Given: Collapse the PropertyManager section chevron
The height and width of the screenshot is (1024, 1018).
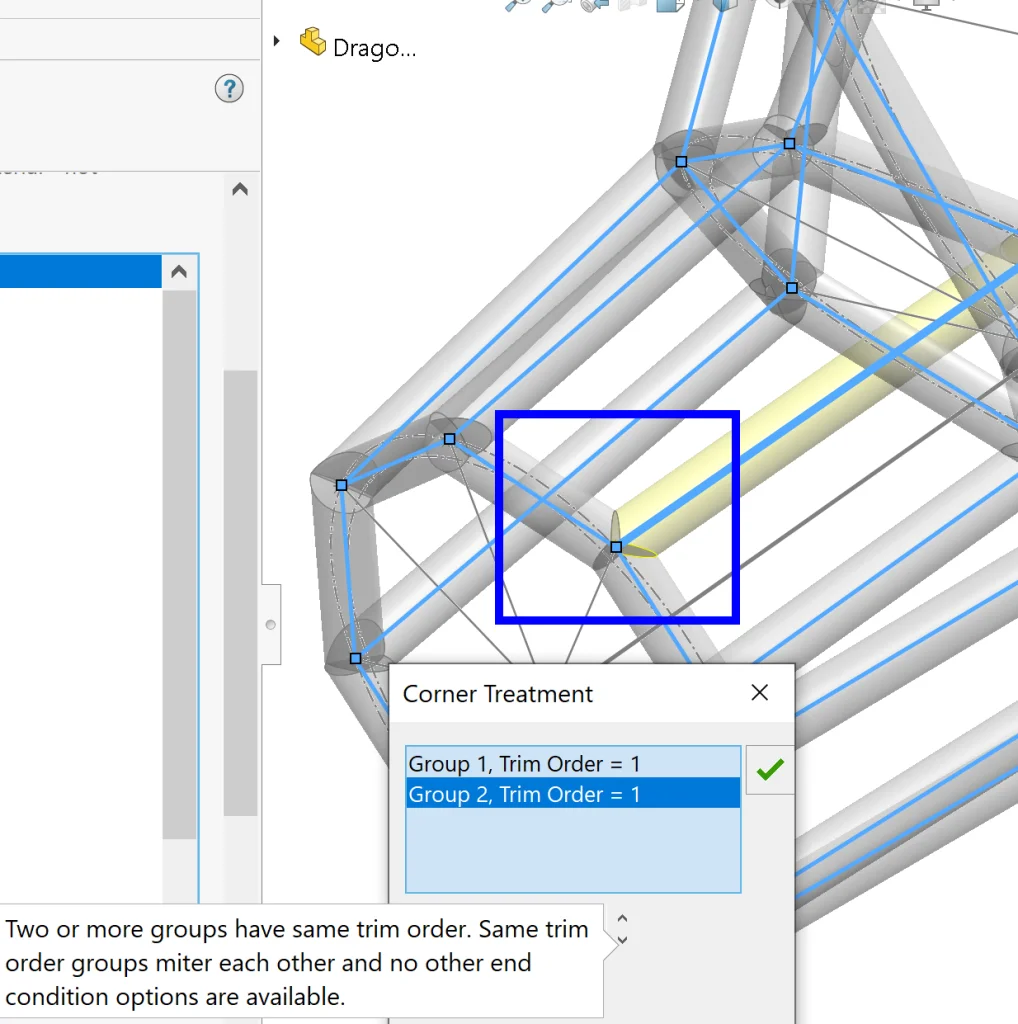Looking at the screenshot, I should (x=240, y=189).
